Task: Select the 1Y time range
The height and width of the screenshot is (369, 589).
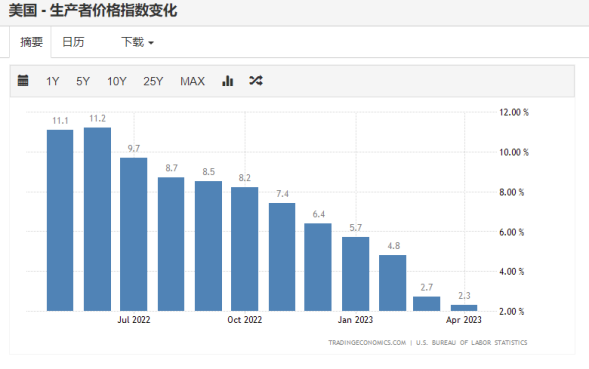Action: [x=53, y=81]
